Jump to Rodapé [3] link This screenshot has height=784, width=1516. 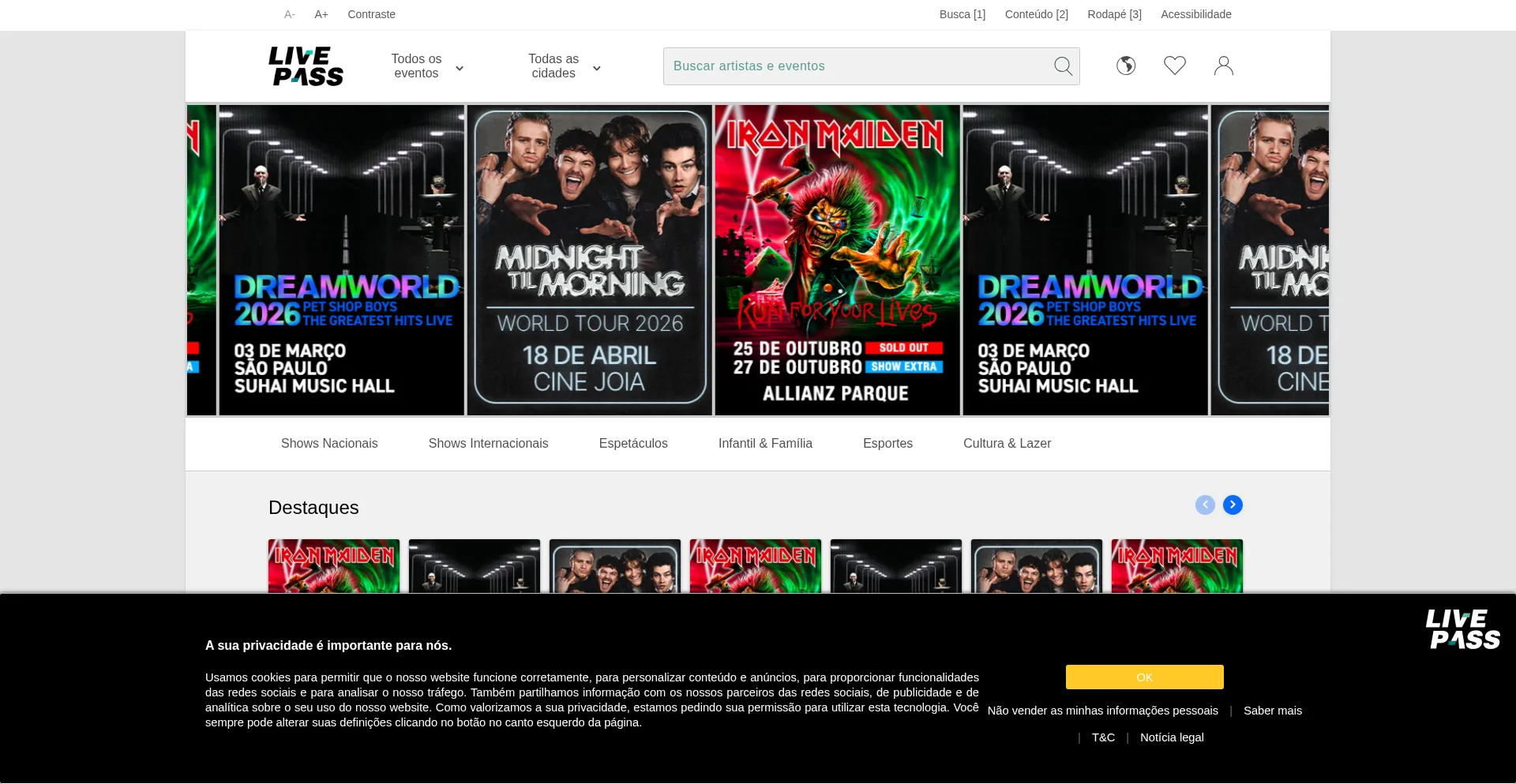point(1114,14)
